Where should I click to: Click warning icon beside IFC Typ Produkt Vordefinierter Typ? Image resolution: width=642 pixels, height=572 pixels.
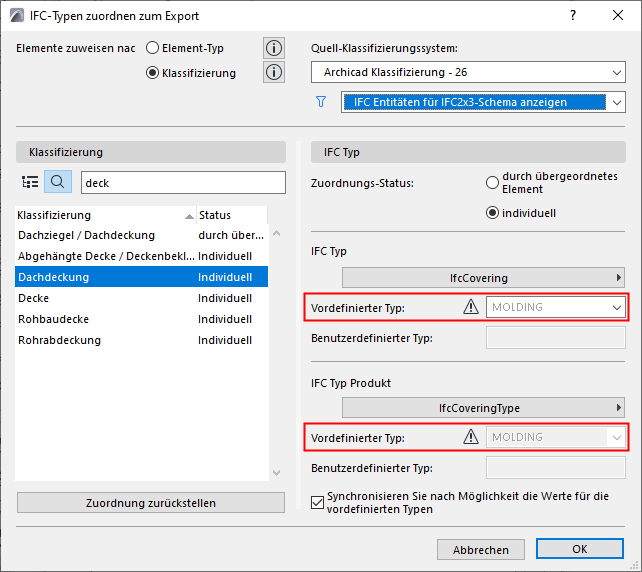coord(471,437)
